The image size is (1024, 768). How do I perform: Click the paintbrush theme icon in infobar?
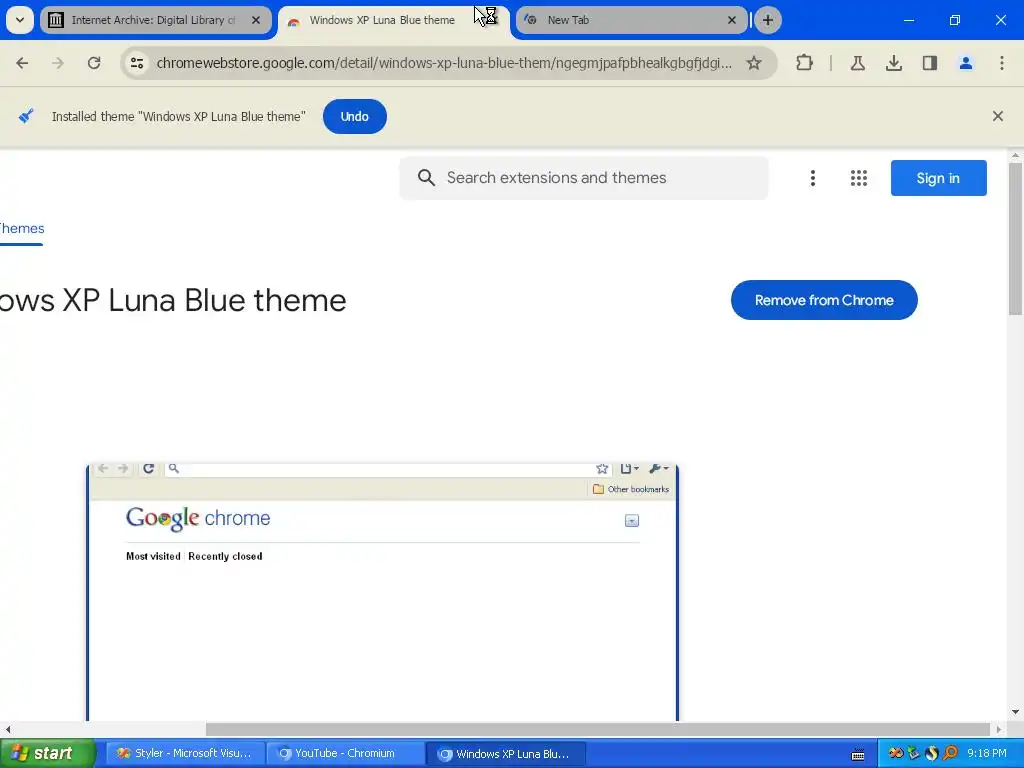coord(26,116)
